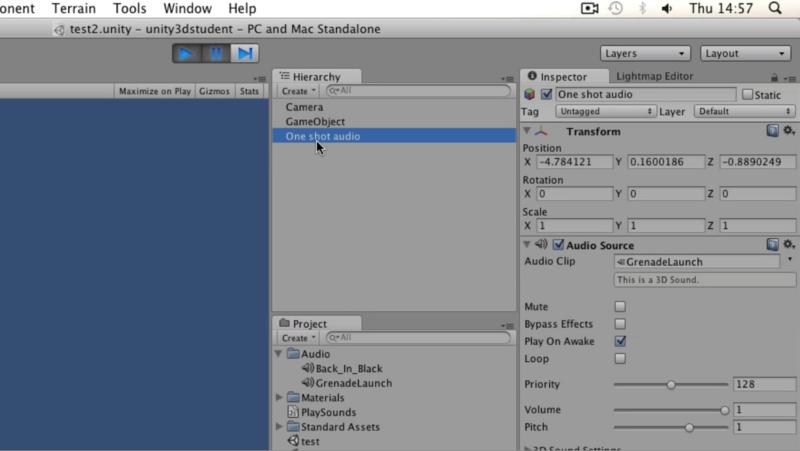The height and width of the screenshot is (451, 800).
Task: Expand the Materials folder
Action: 279,397
